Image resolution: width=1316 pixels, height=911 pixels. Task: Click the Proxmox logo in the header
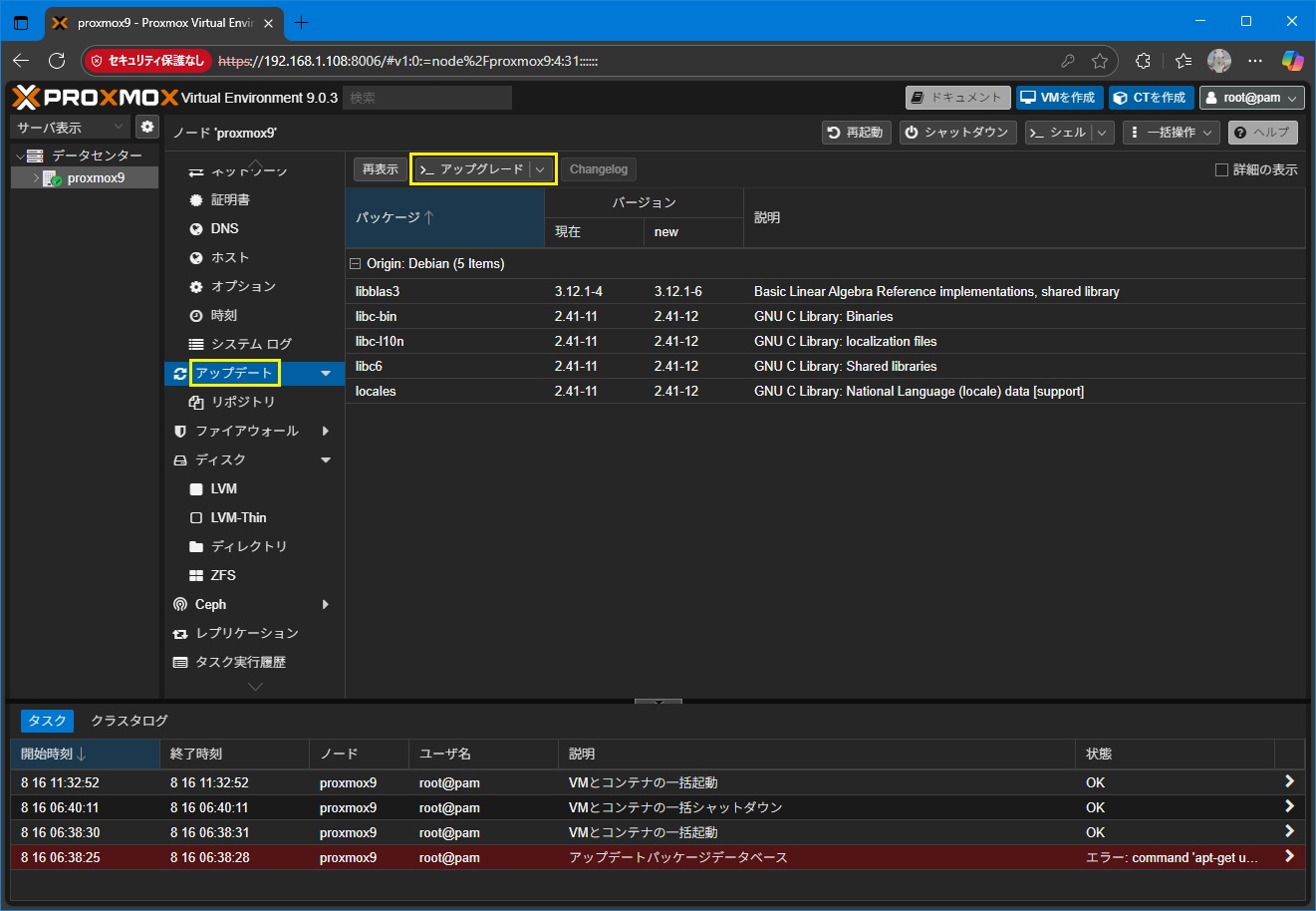click(96, 97)
